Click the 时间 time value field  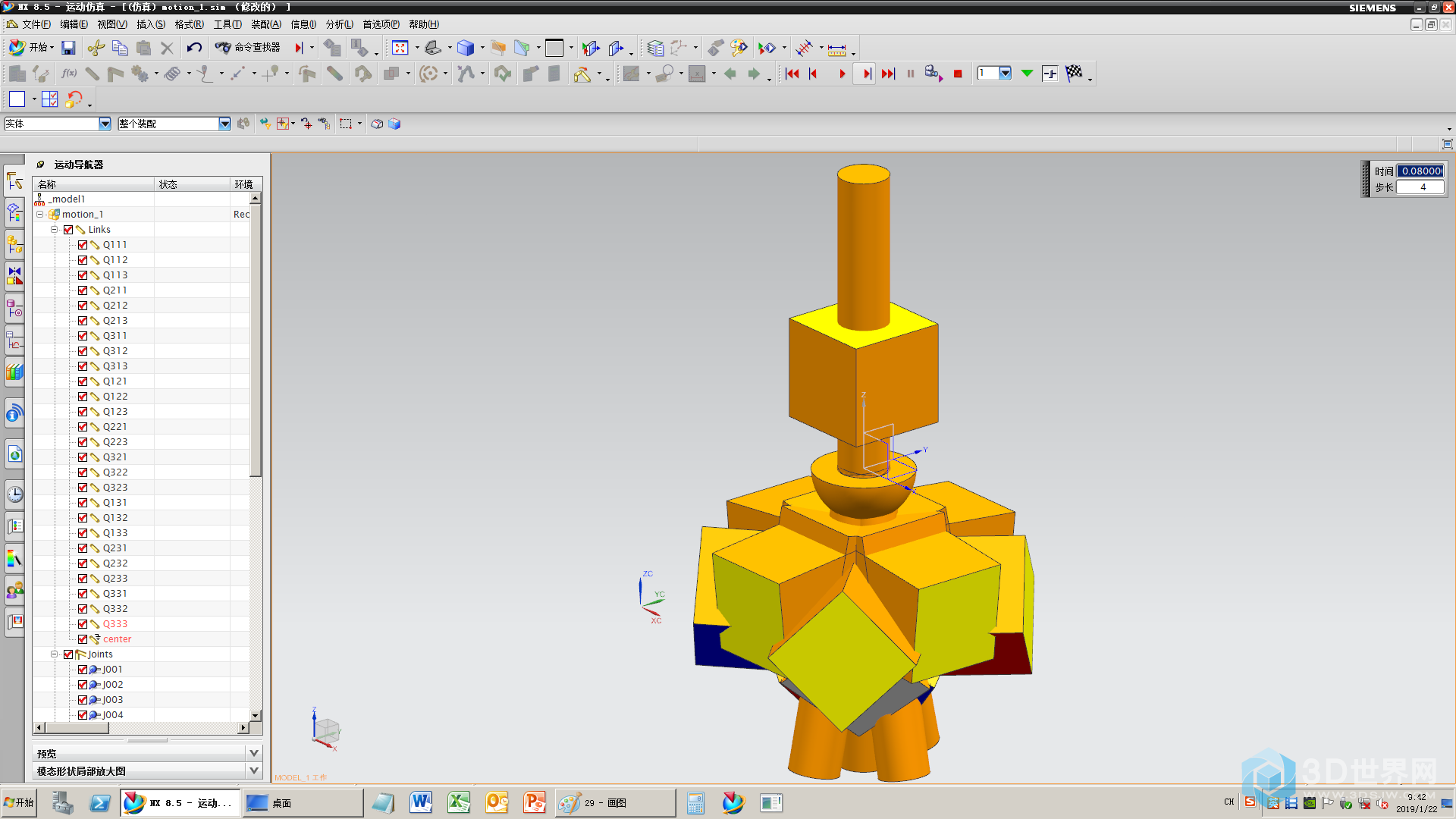pyautogui.click(x=1420, y=171)
